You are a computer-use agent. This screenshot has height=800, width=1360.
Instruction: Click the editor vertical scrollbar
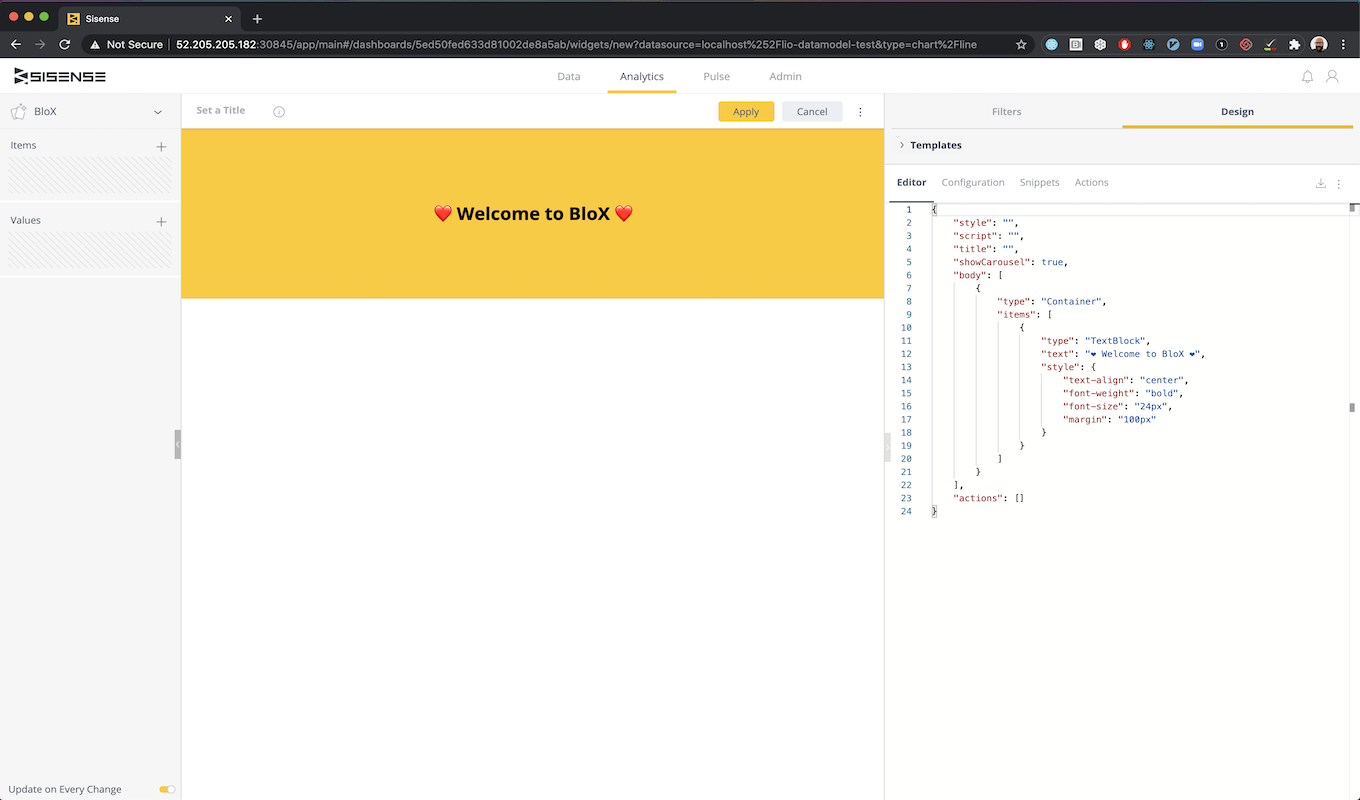[x=1352, y=407]
